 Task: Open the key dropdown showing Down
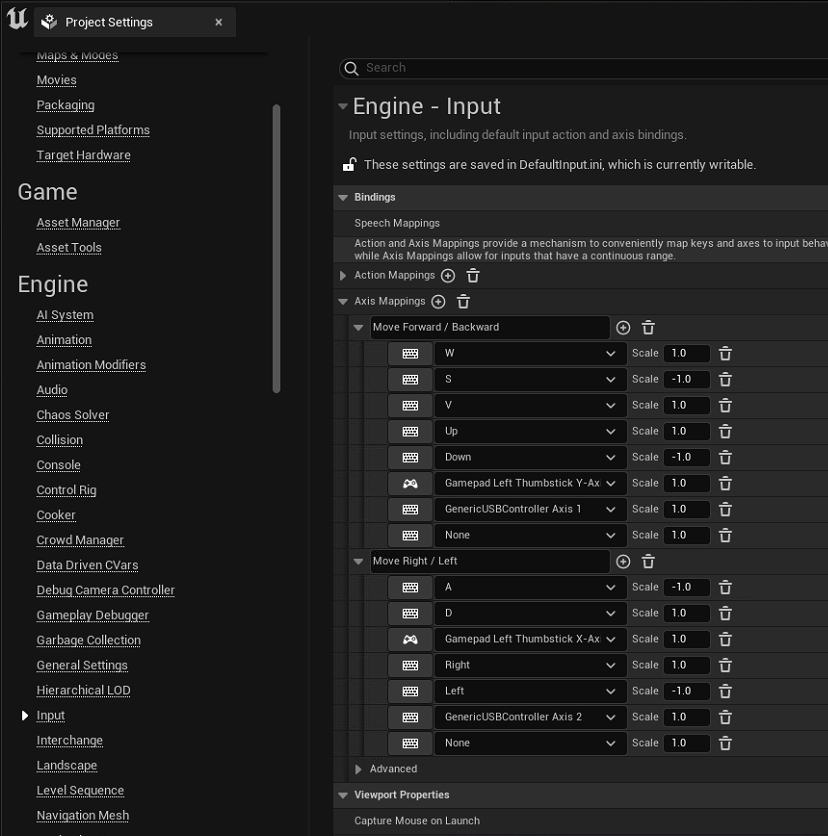530,458
